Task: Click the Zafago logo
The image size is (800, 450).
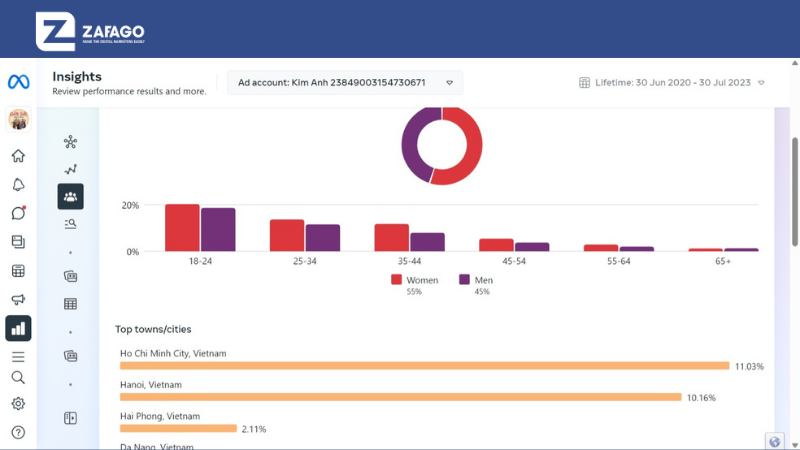Action: tap(90, 32)
